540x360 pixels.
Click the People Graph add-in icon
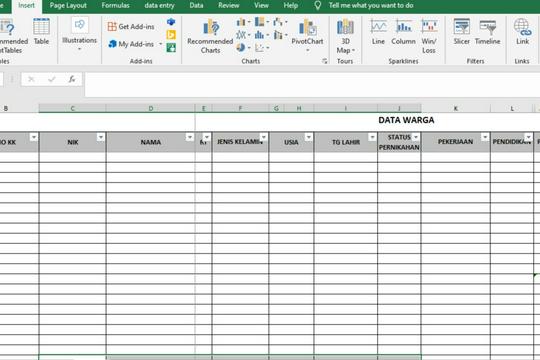pos(171,48)
